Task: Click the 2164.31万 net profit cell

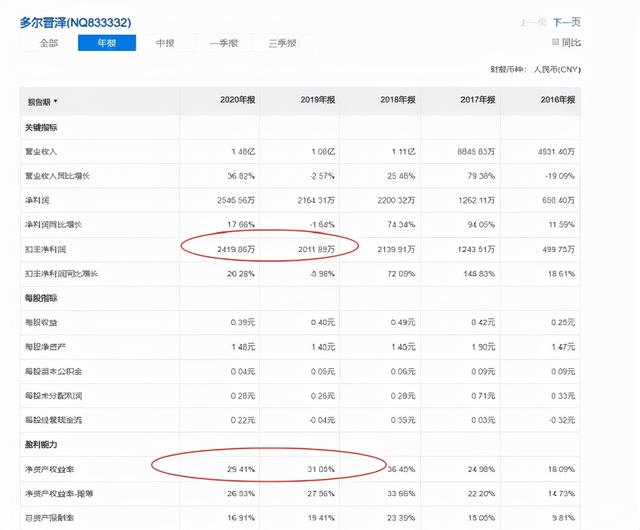Action: 316,200
